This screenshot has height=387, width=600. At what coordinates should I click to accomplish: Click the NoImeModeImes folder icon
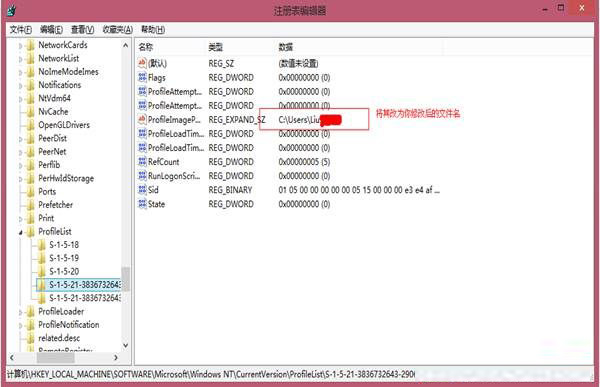click(x=31, y=72)
